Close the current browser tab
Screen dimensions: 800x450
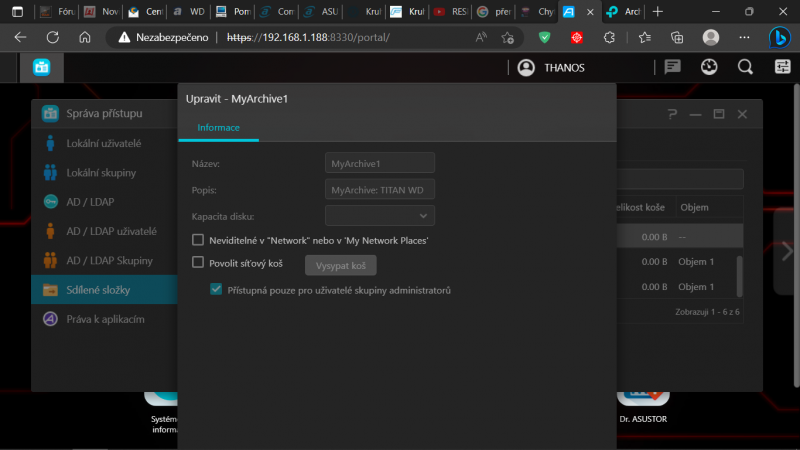(590, 12)
